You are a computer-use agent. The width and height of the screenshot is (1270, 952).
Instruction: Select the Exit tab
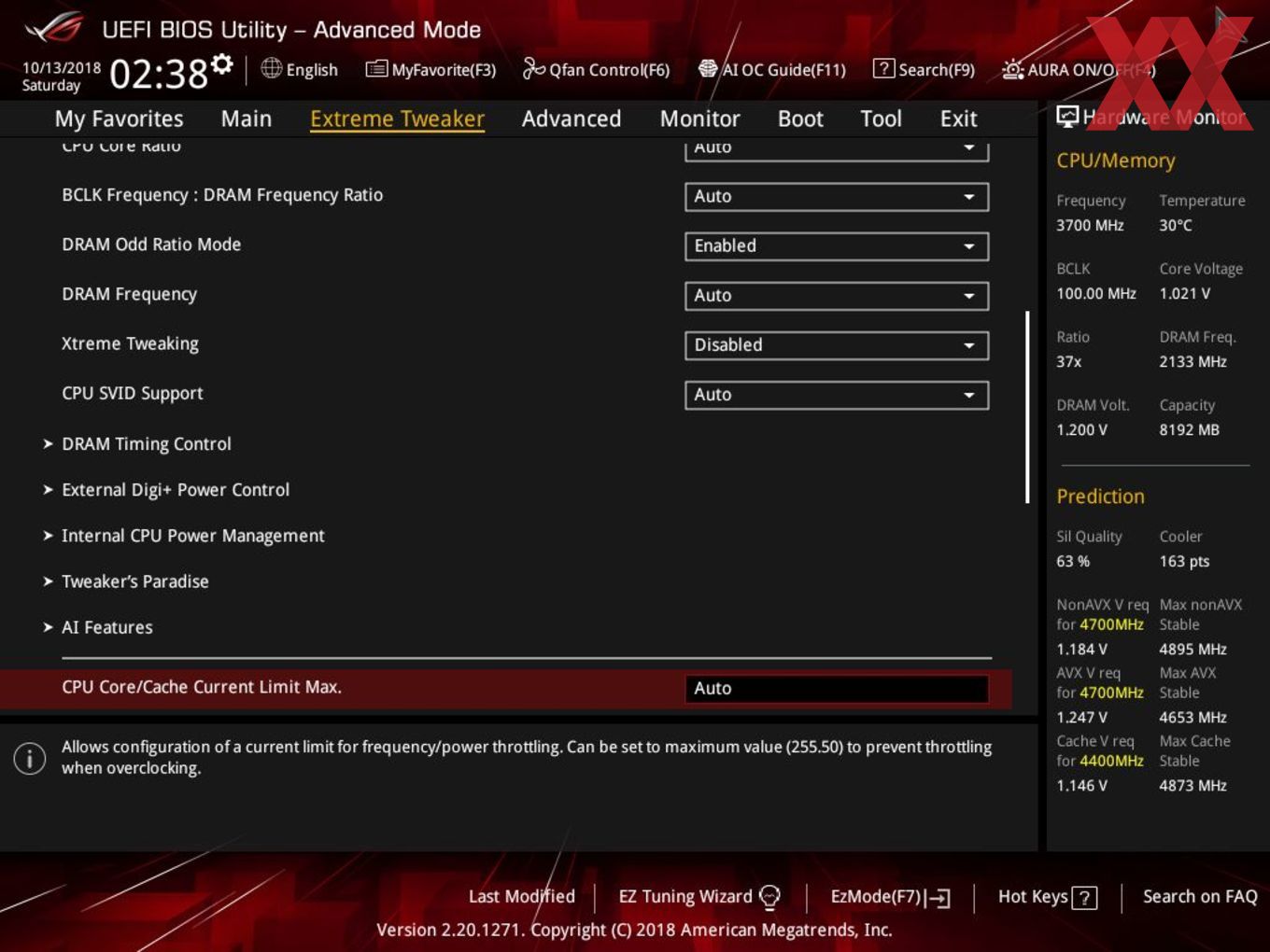[x=958, y=119]
